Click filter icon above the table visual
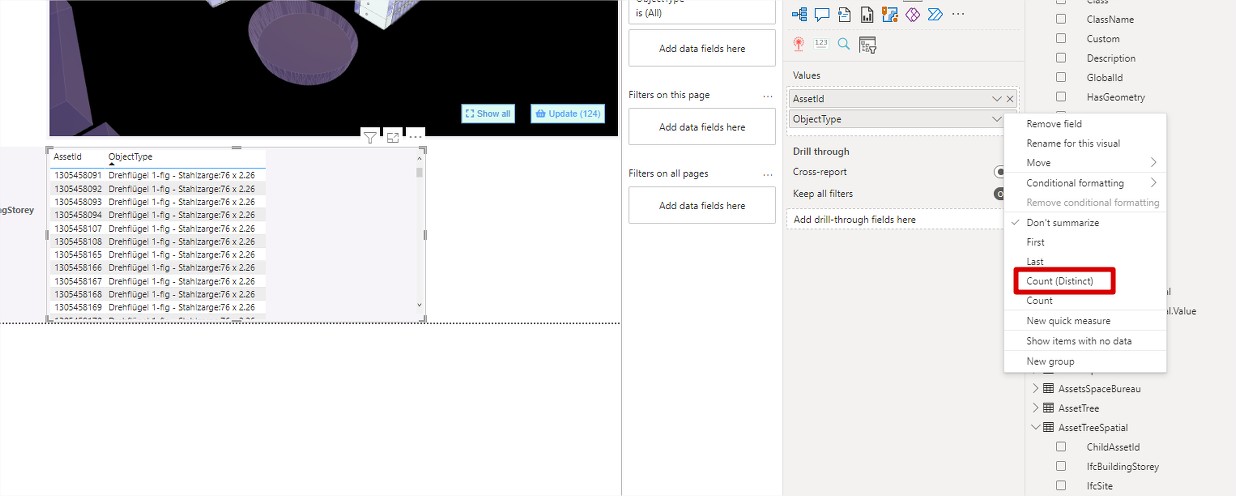The height and width of the screenshot is (496, 1236). click(370, 138)
